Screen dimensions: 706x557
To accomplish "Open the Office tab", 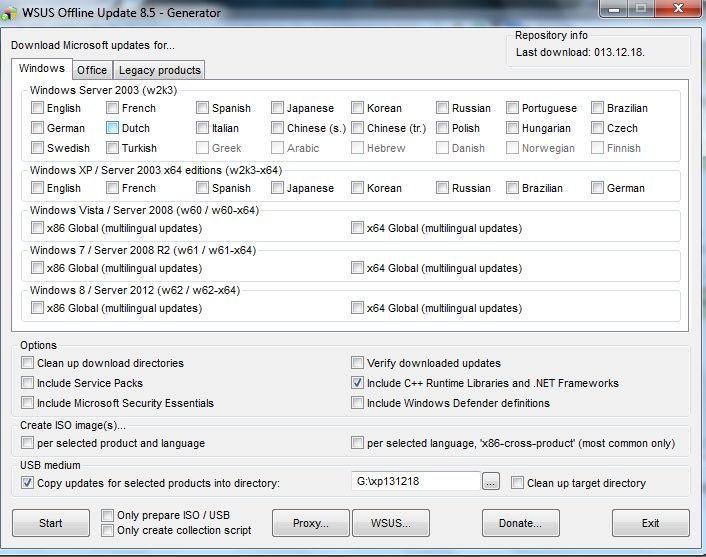I will [x=92, y=70].
